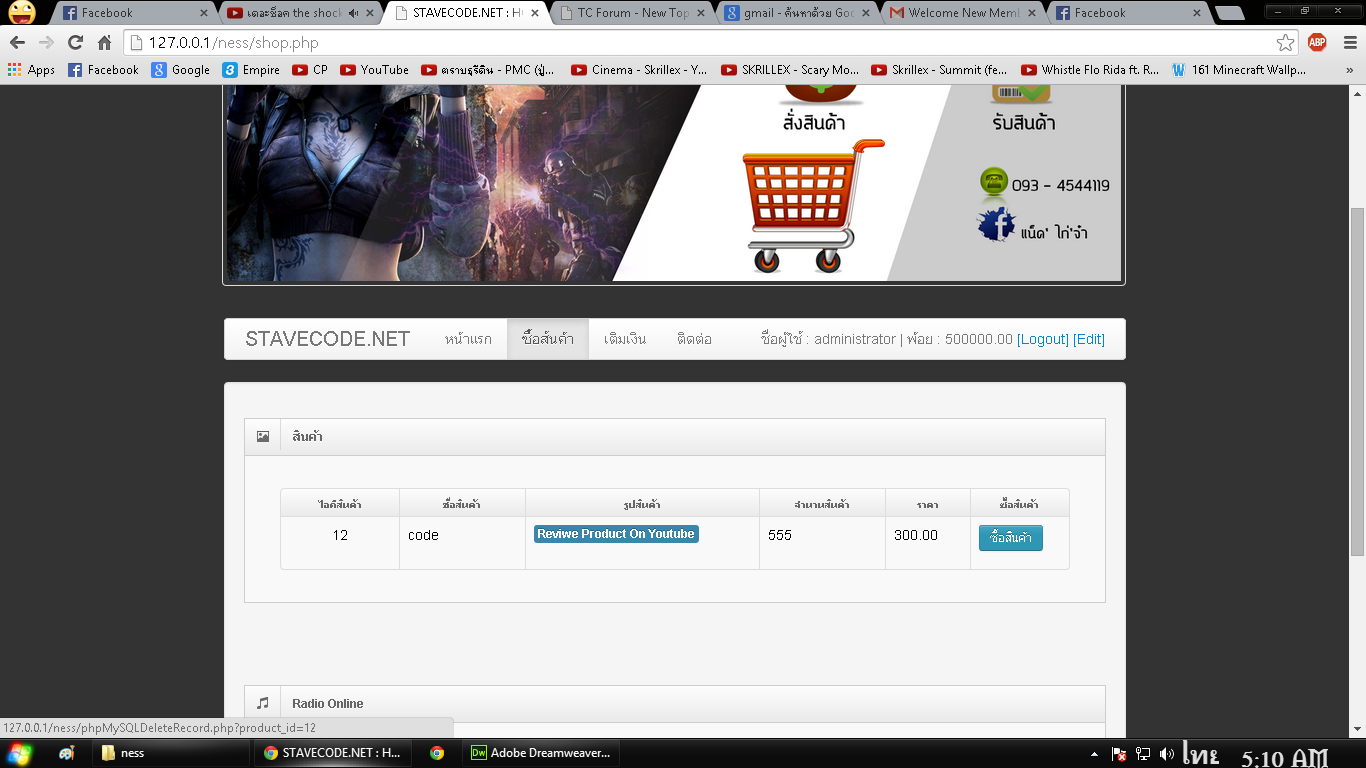Open the SKRILLEX - Scary Mo... bookmark
This screenshot has width=1366, height=768.
coord(790,70)
